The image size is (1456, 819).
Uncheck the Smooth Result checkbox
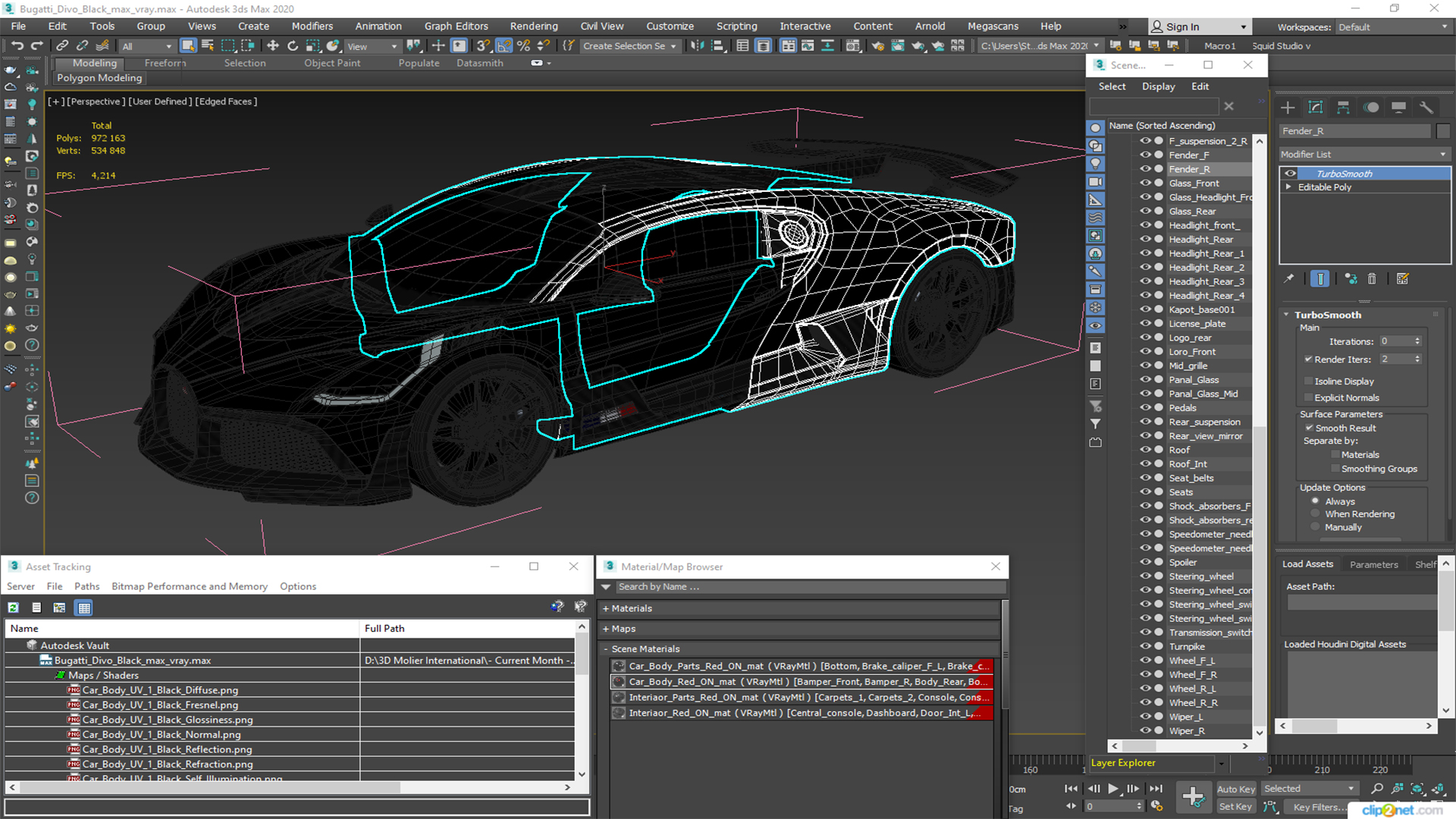(1309, 428)
